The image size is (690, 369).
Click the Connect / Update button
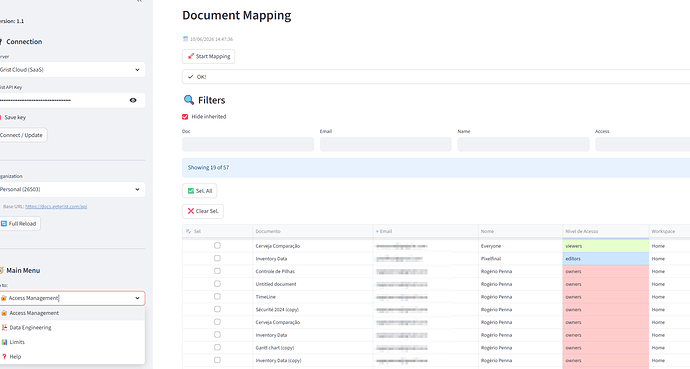coord(22,135)
